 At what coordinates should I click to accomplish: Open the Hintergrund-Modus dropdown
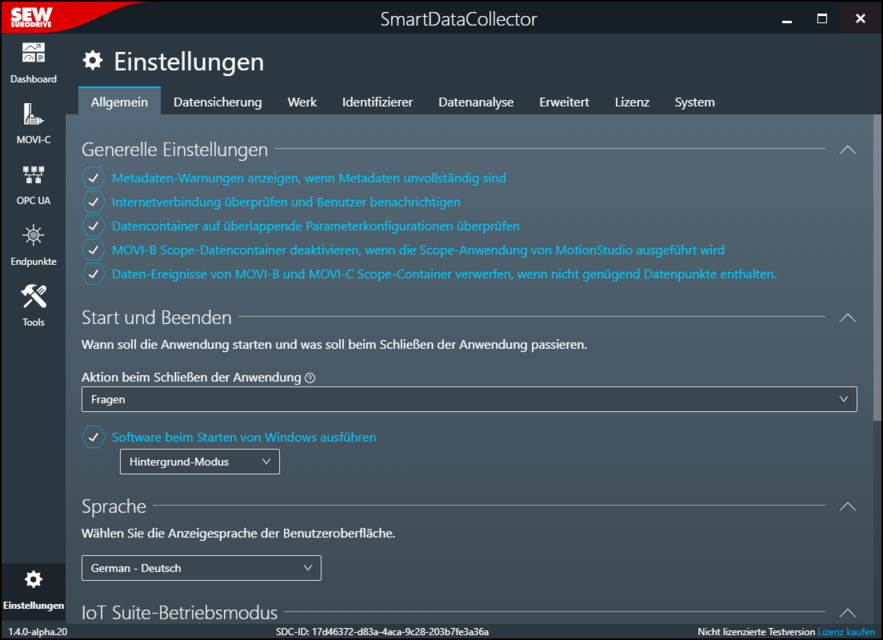pos(199,462)
